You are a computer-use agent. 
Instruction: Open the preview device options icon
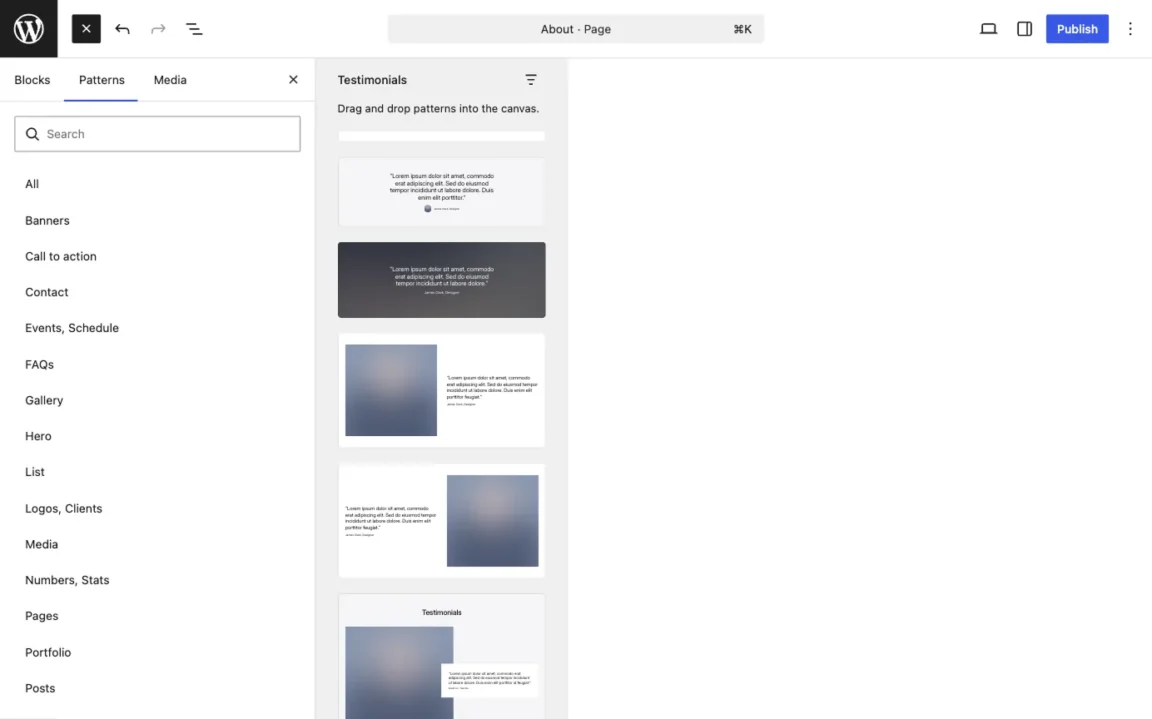[988, 29]
